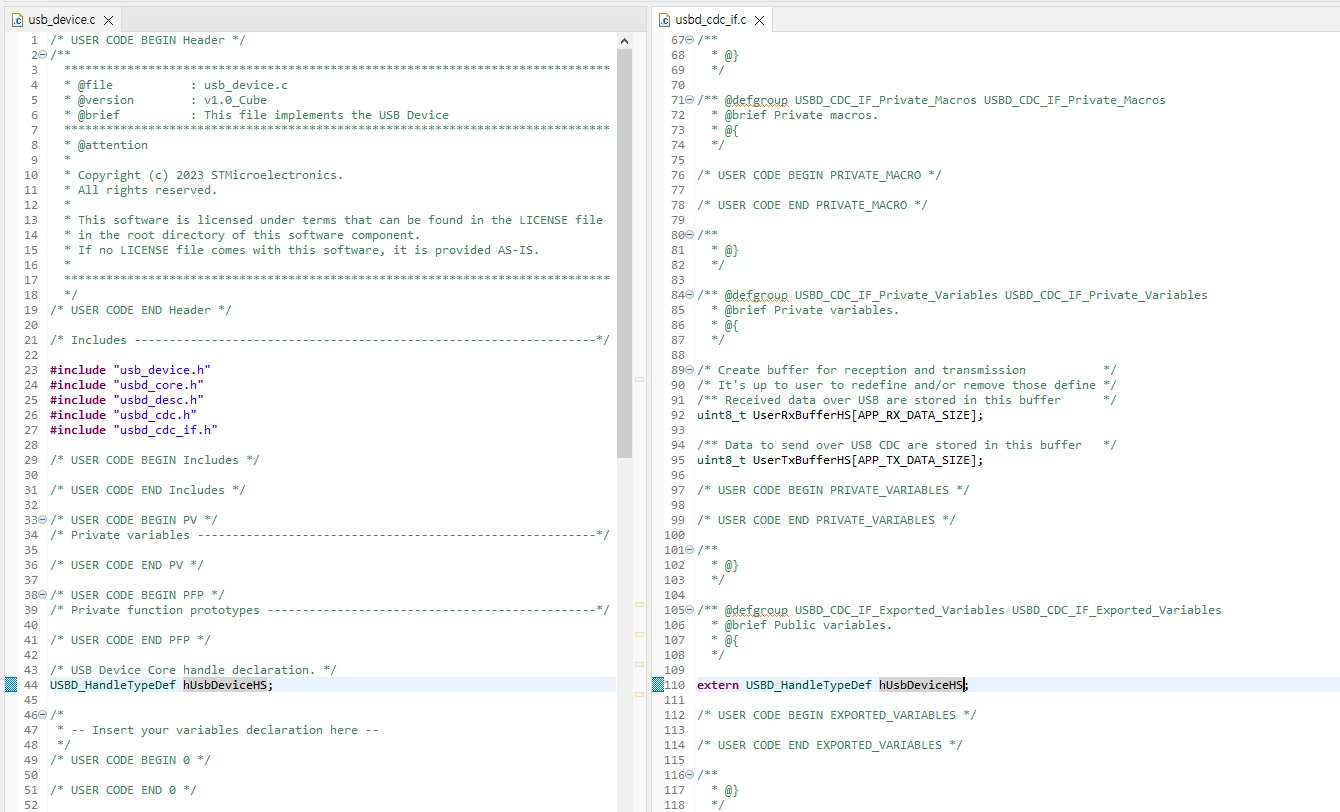Click the "Insert your variables declaration here" comment
The image size is (1340, 812).
218,730
